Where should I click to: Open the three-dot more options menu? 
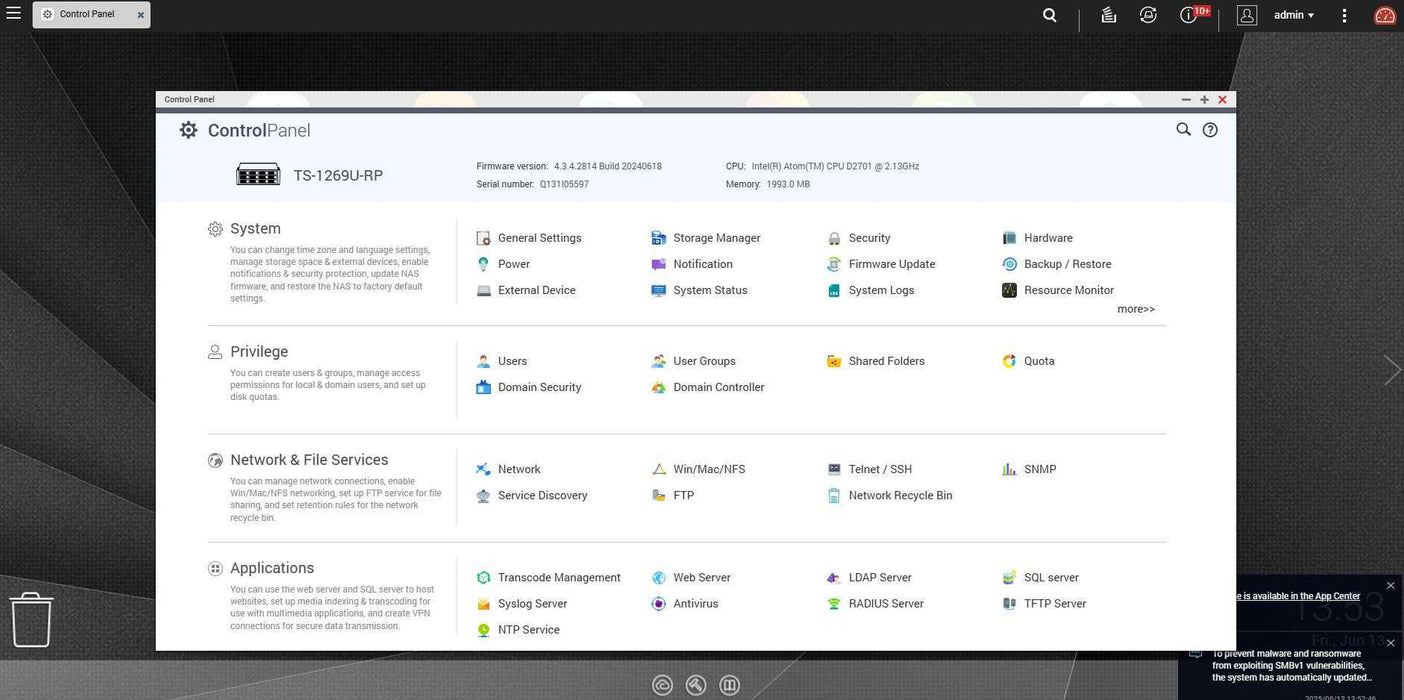[x=1345, y=15]
